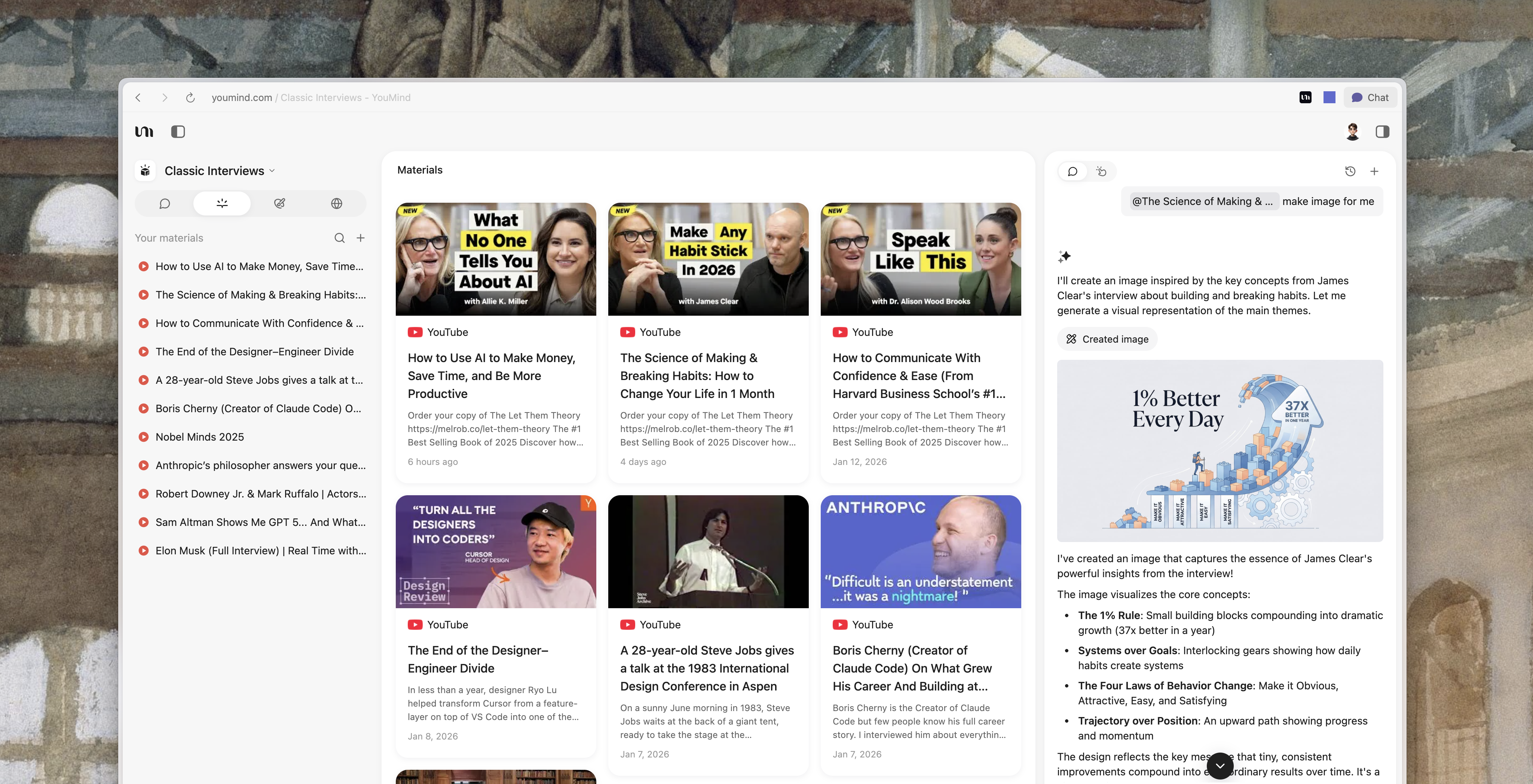Image resolution: width=1533 pixels, height=784 pixels.
Task: Start a new chat with the plus icon
Action: click(x=1375, y=171)
